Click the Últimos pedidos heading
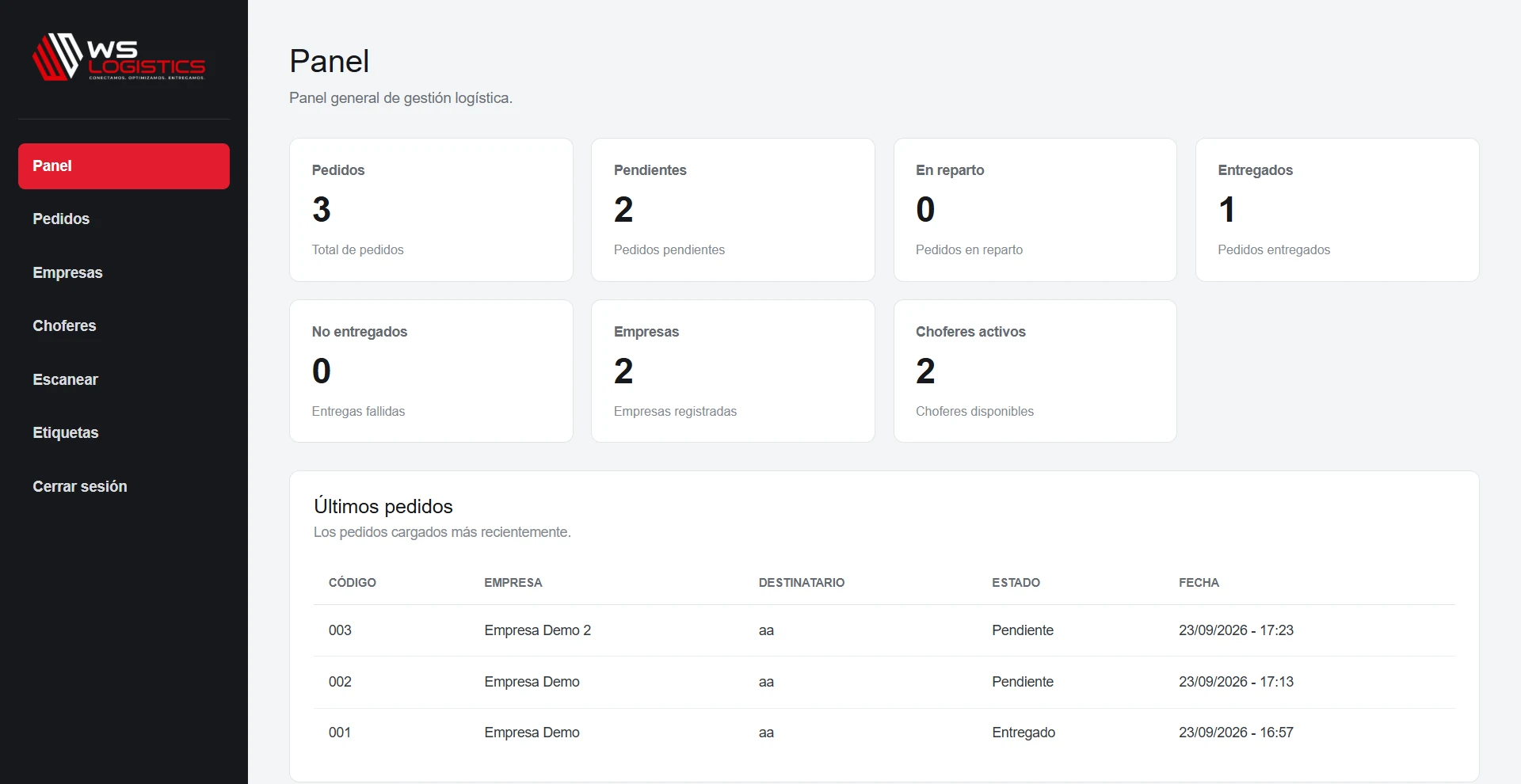 pyautogui.click(x=383, y=506)
